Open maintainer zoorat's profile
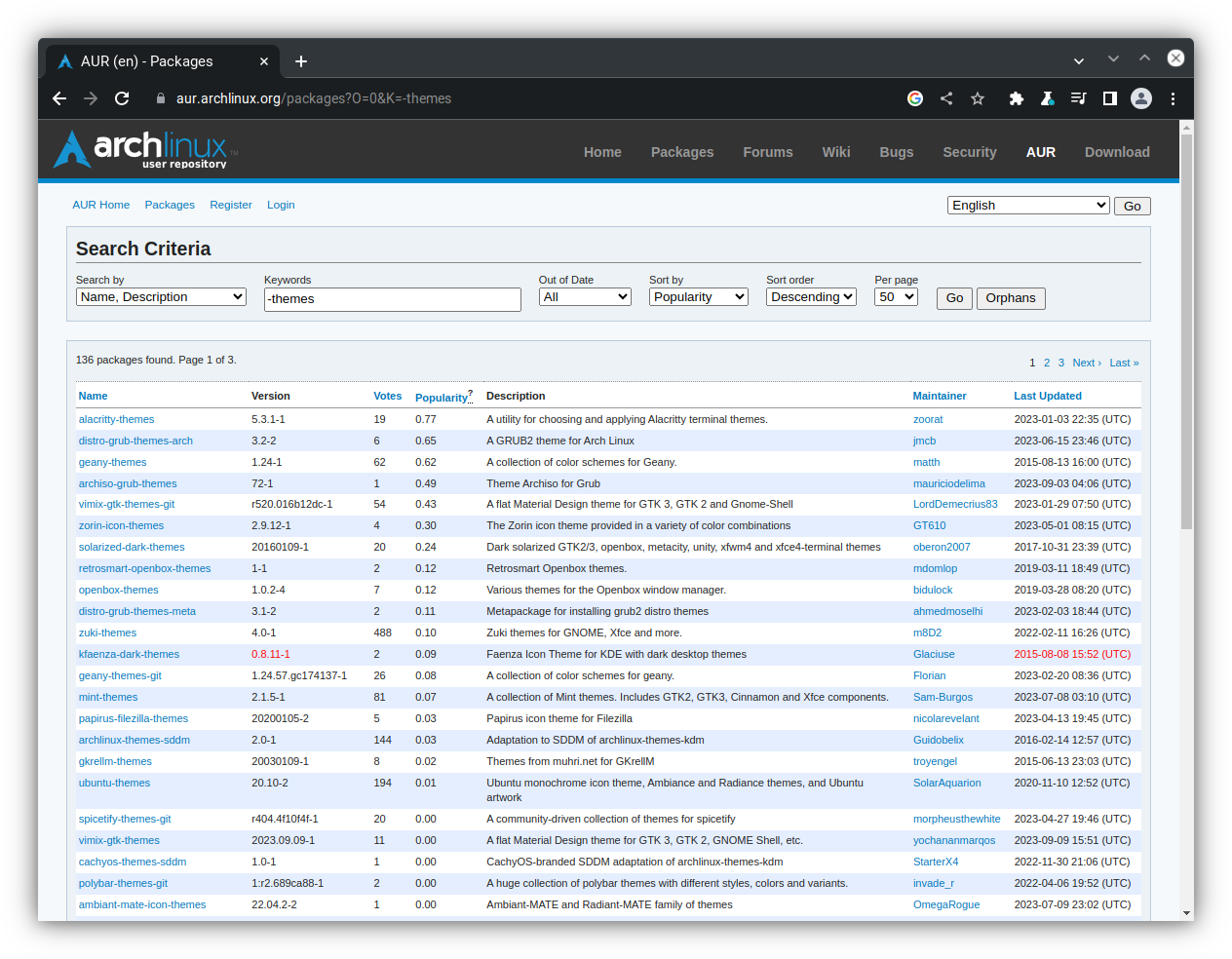This screenshot has height=959, width=1232. 928,419
